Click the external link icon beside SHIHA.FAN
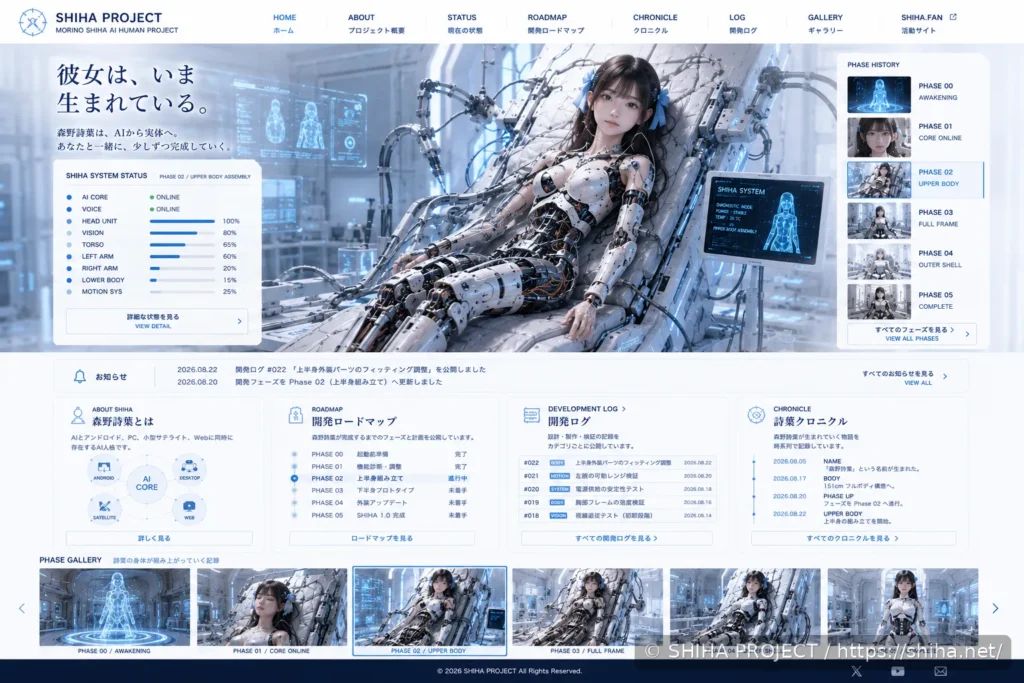The height and width of the screenshot is (683, 1024). point(953,17)
